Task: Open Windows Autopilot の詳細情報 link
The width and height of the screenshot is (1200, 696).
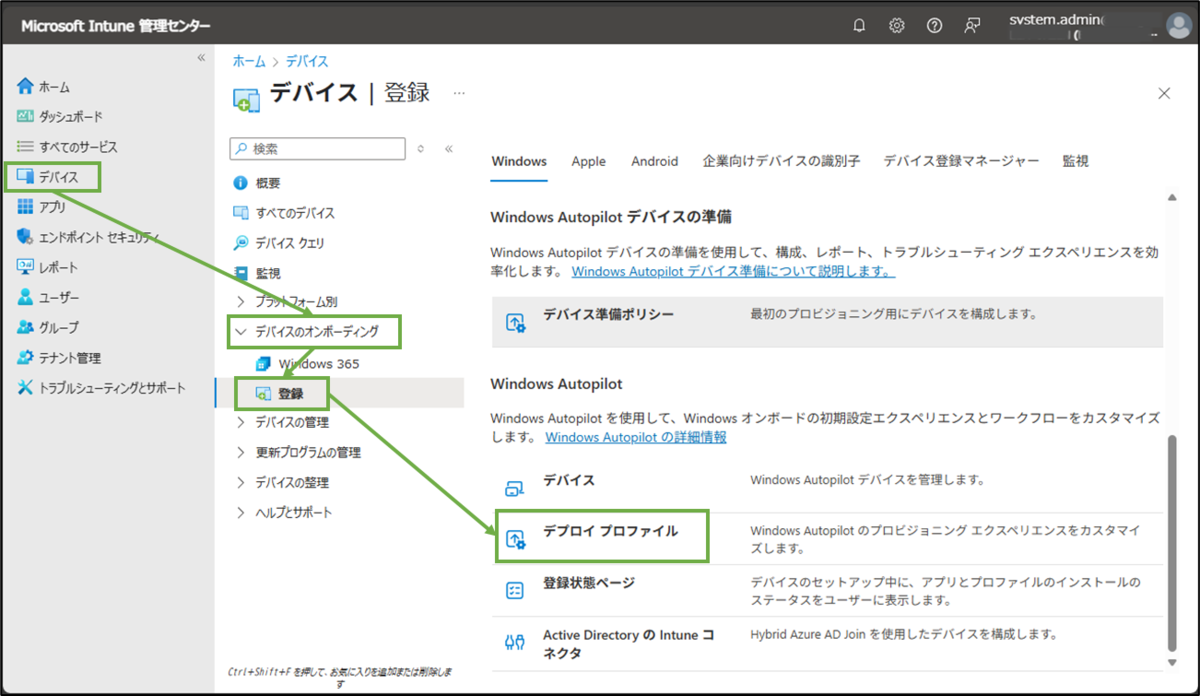Action: pos(636,437)
